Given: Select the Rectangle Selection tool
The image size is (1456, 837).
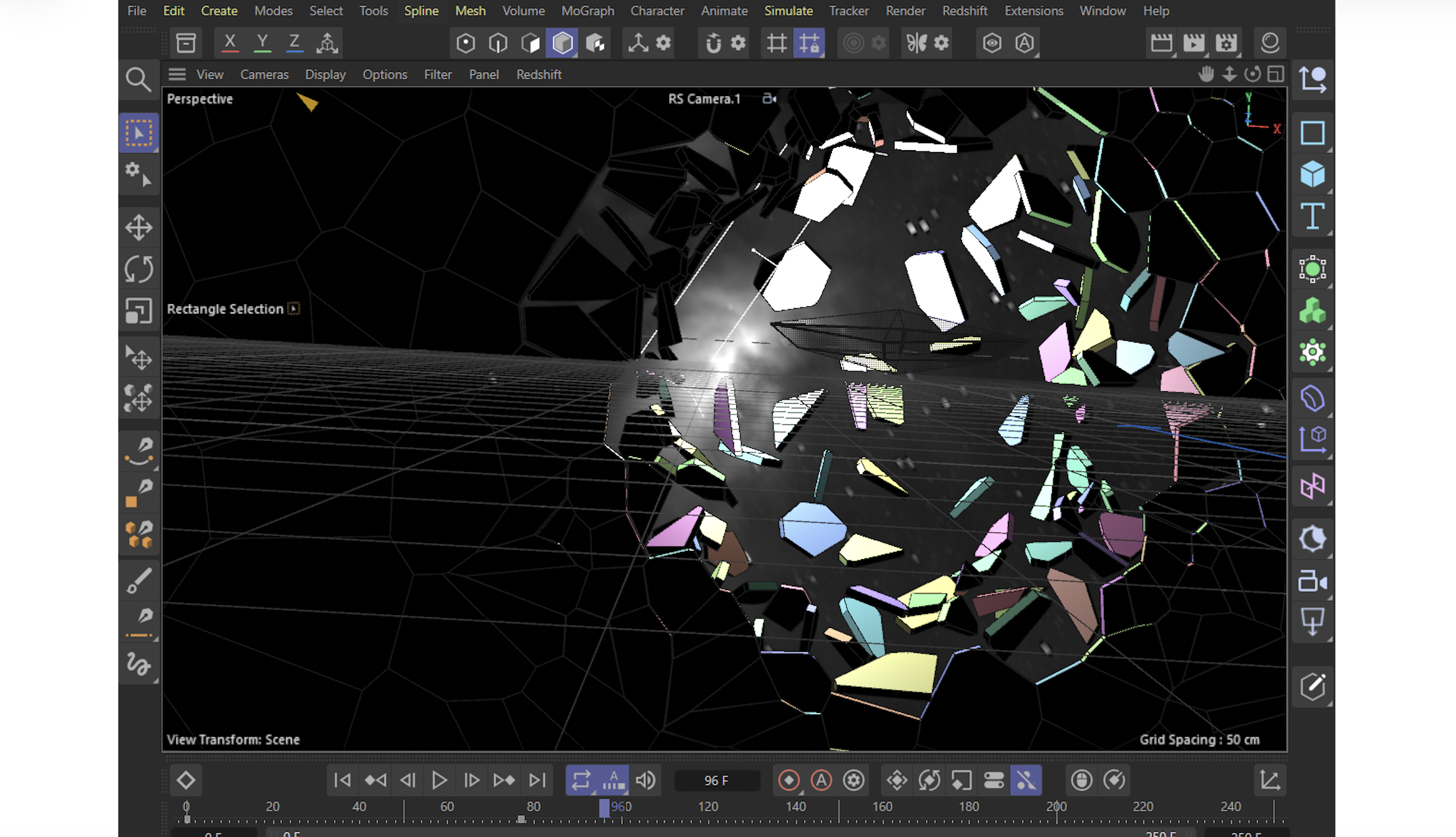Looking at the screenshot, I should pyautogui.click(x=138, y=133).
